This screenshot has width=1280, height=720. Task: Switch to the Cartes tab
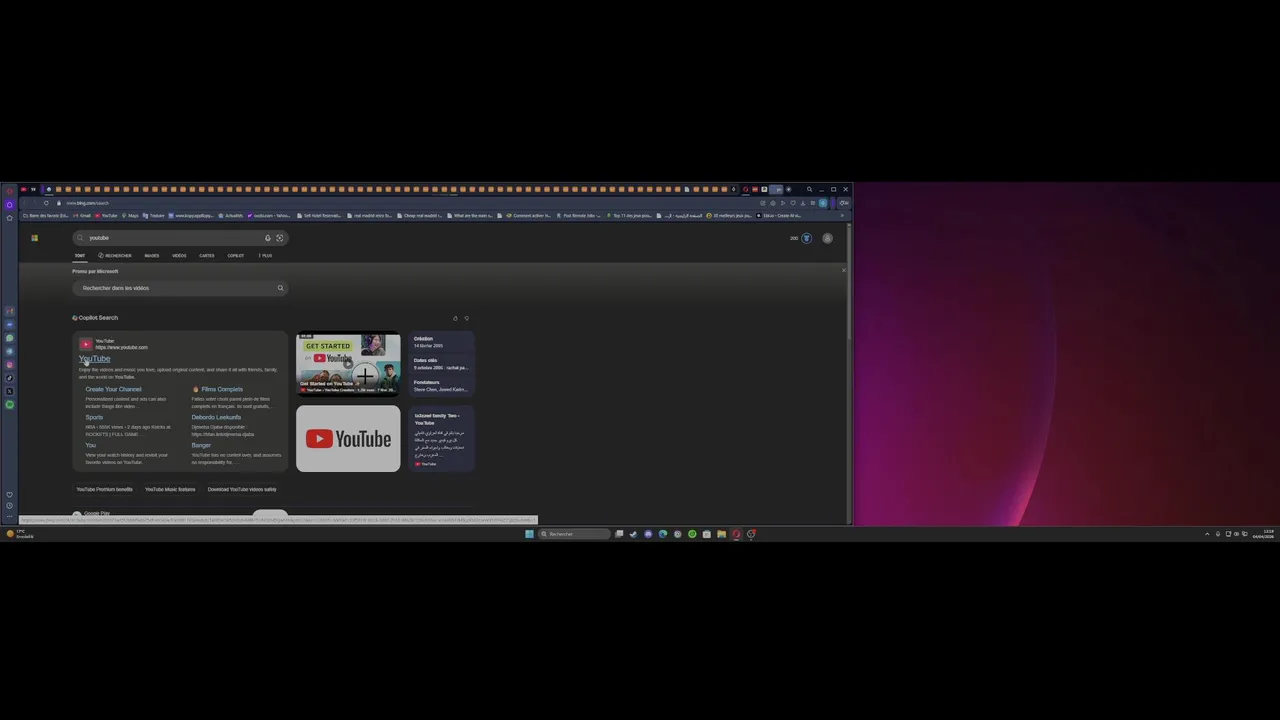(207, 256)
